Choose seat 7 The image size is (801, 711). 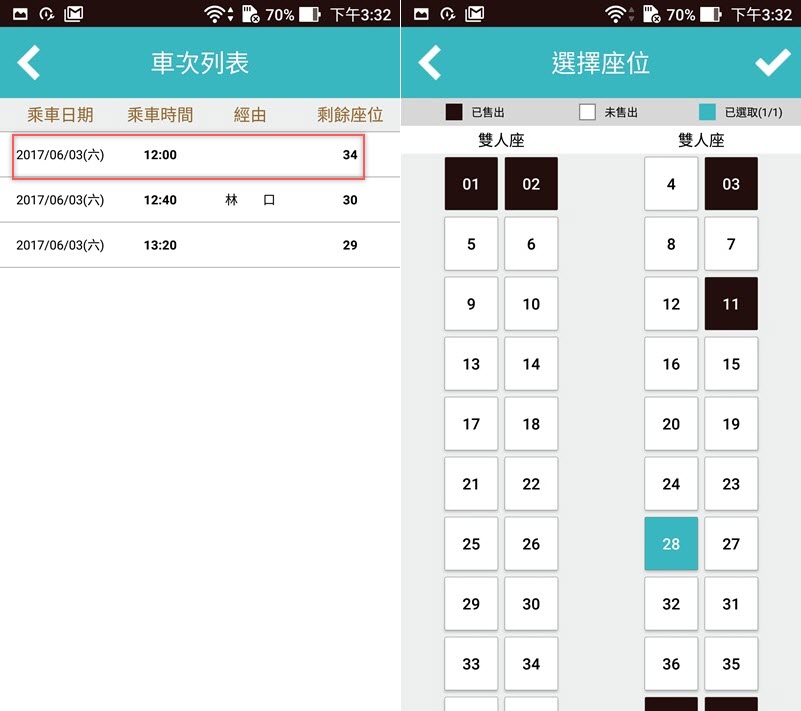[x=731, y=244]
